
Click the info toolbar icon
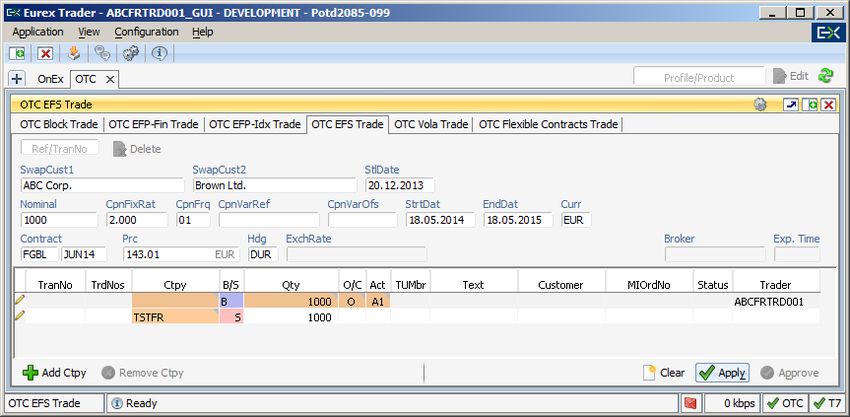159,53
